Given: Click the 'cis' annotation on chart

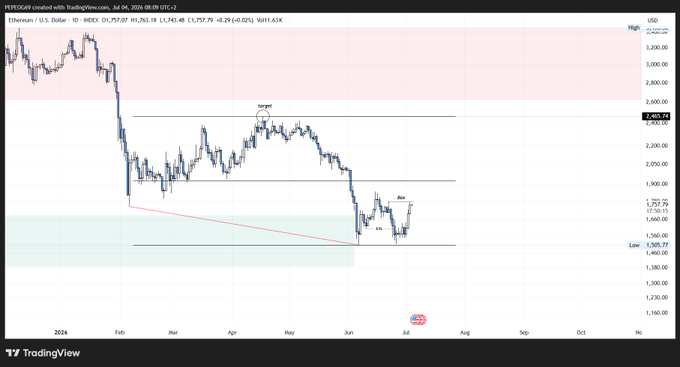Looking at the screenshot, I should (379, 228).
